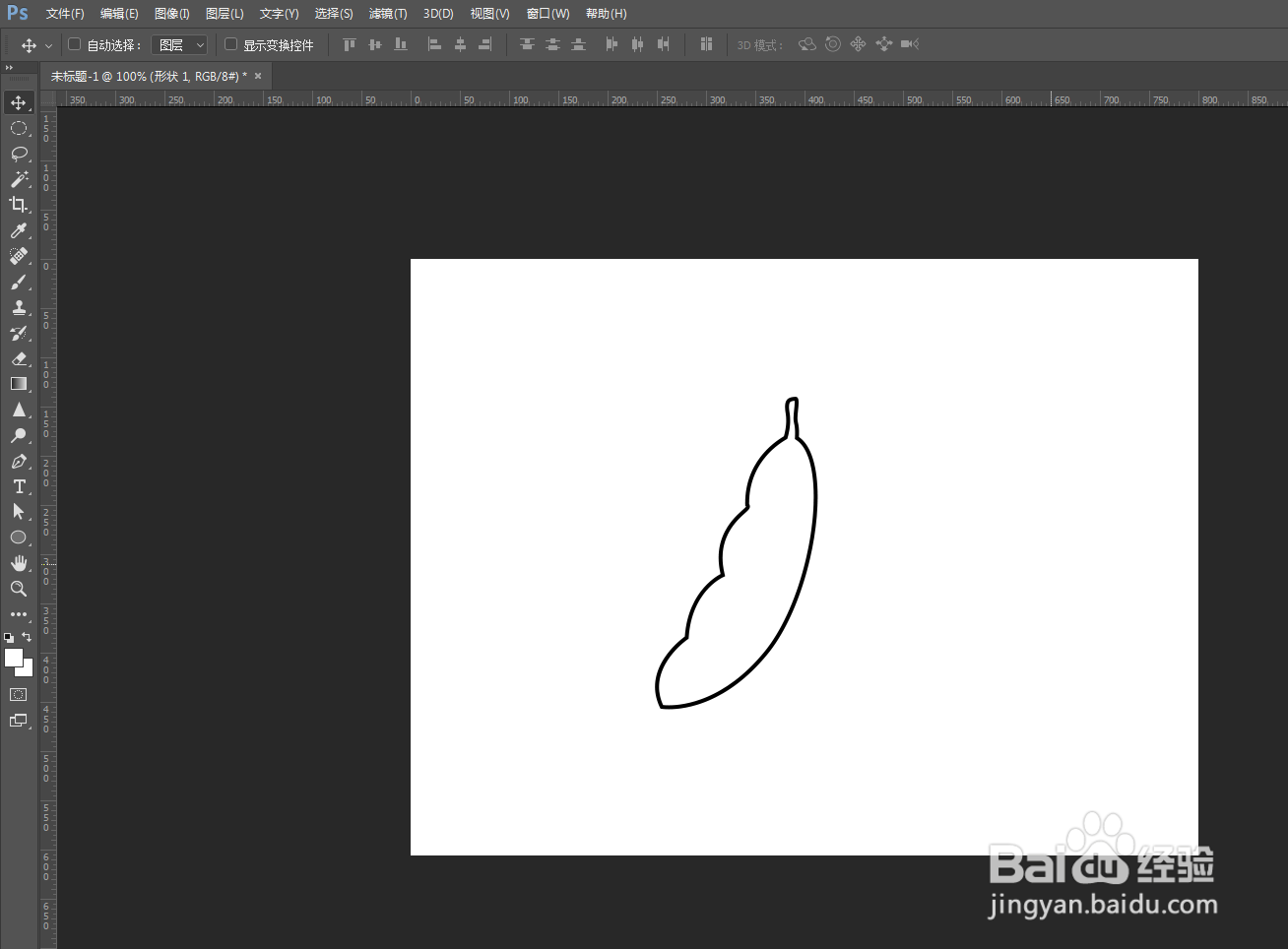Distribute bottom edges button
1288x949 pixels.
click(x=578, y=44)
